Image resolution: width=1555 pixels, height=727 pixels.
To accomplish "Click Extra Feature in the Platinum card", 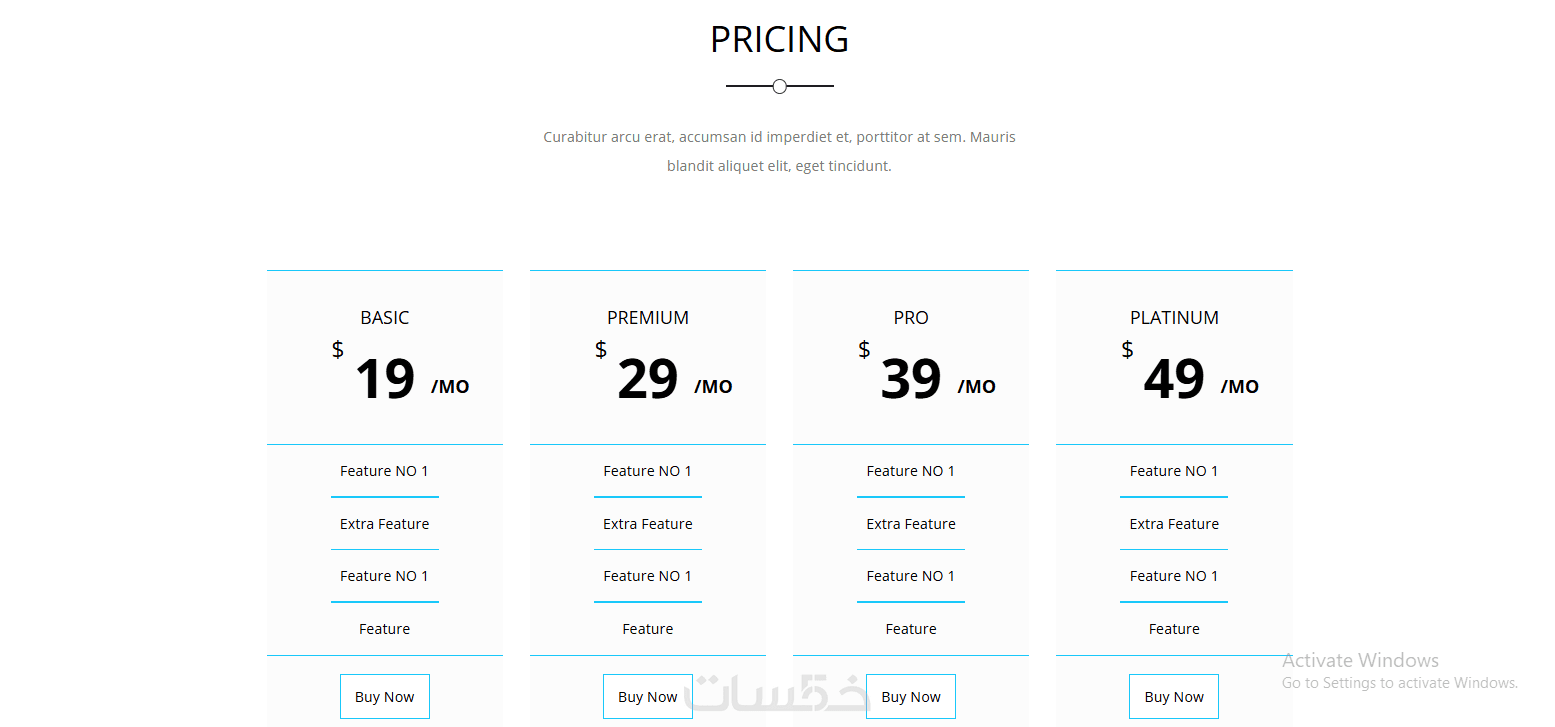I will click(1174, 524).
